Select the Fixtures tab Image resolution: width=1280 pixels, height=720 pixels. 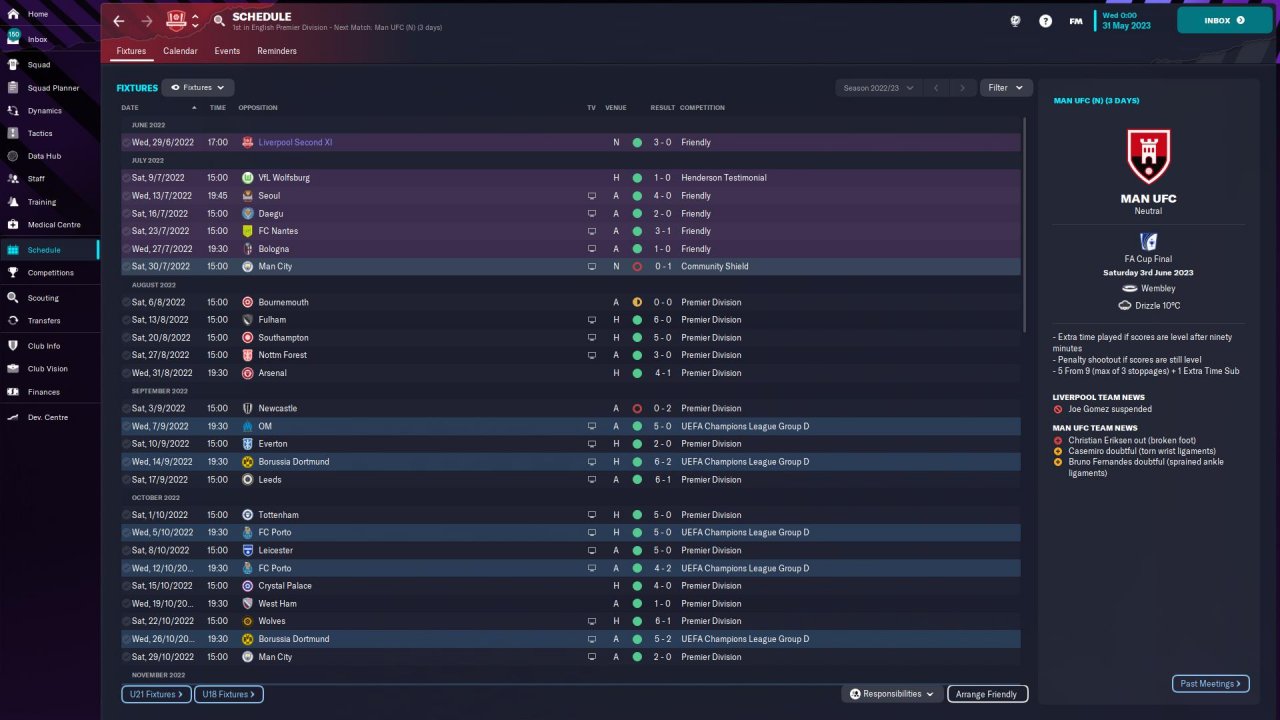(131, 51)
